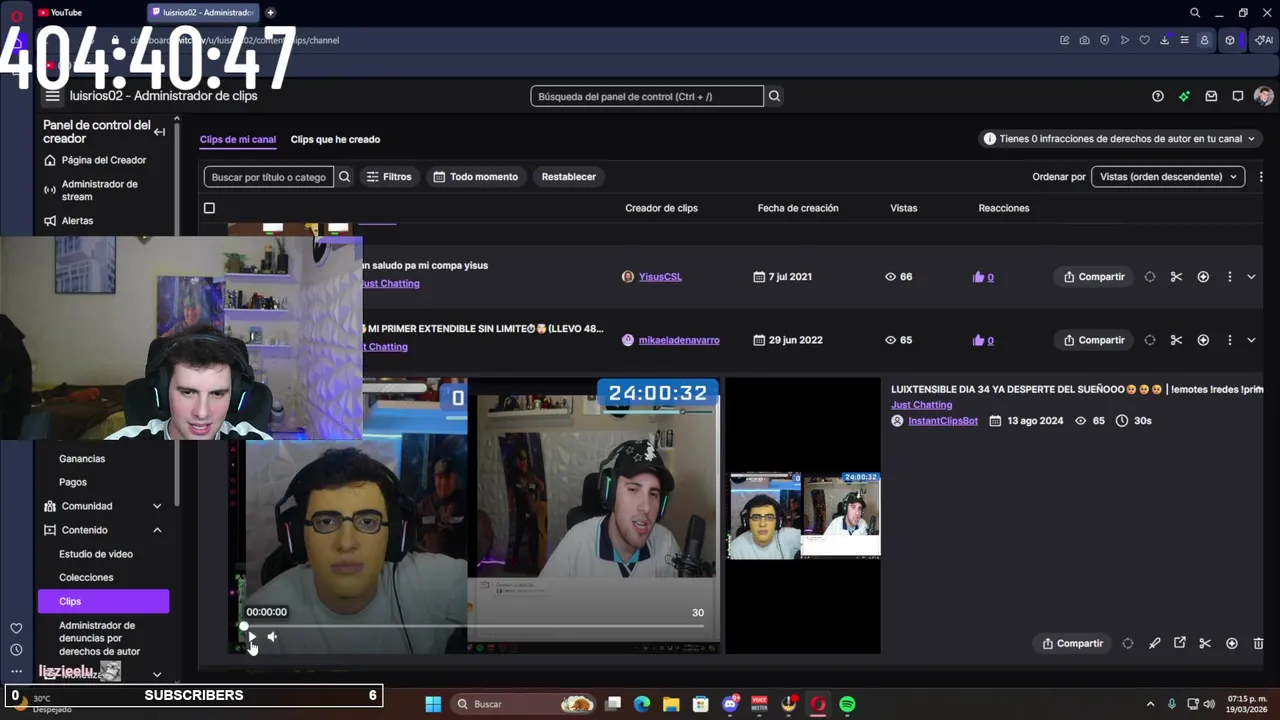1280x720 pixels.
Task: Open the user profile avatar menu
Action: (1264, 96)
